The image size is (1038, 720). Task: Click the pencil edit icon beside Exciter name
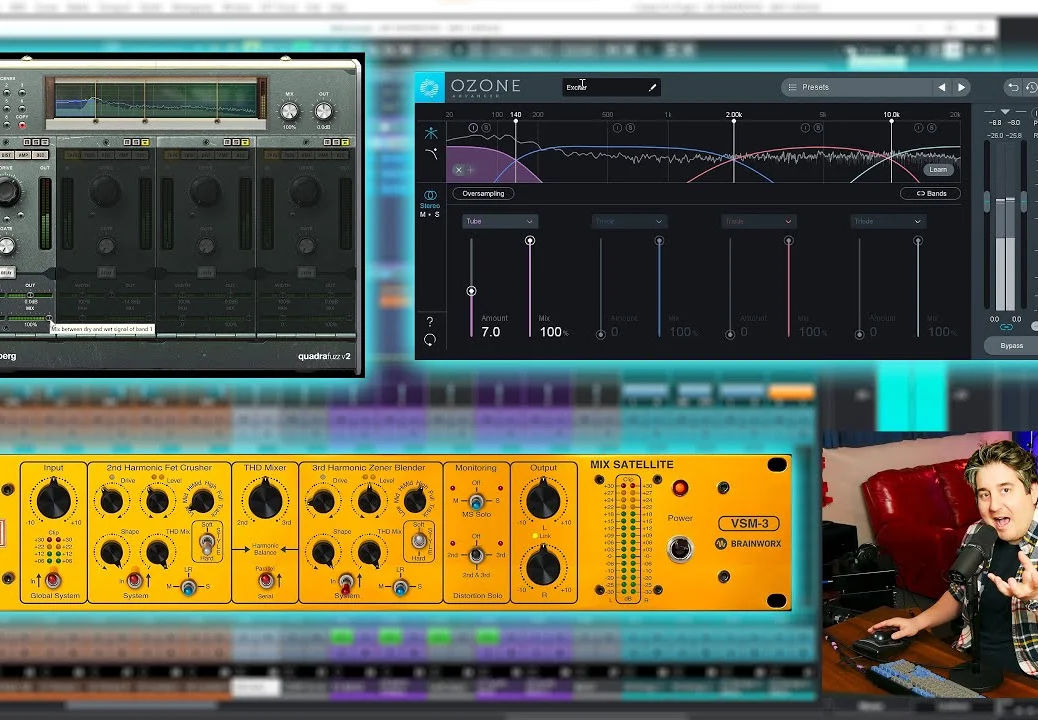point(652,87)
